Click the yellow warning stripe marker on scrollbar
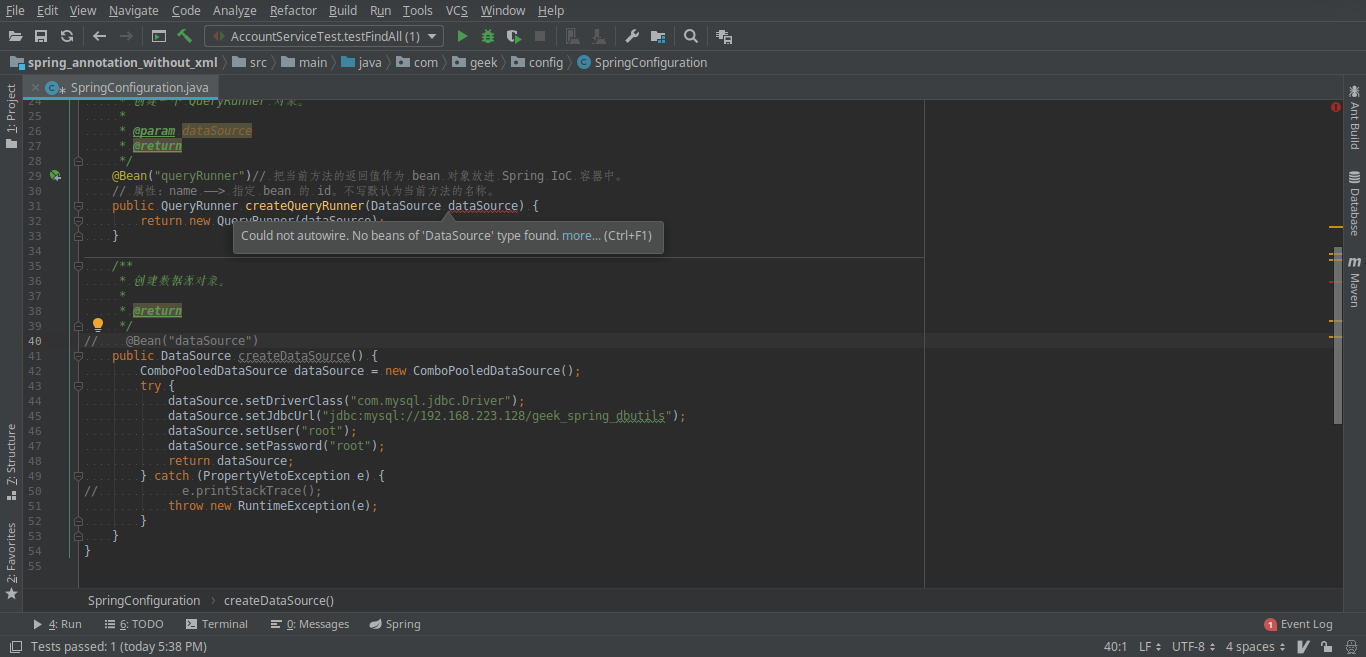The image size is (1366, 657). point(1335,228)
